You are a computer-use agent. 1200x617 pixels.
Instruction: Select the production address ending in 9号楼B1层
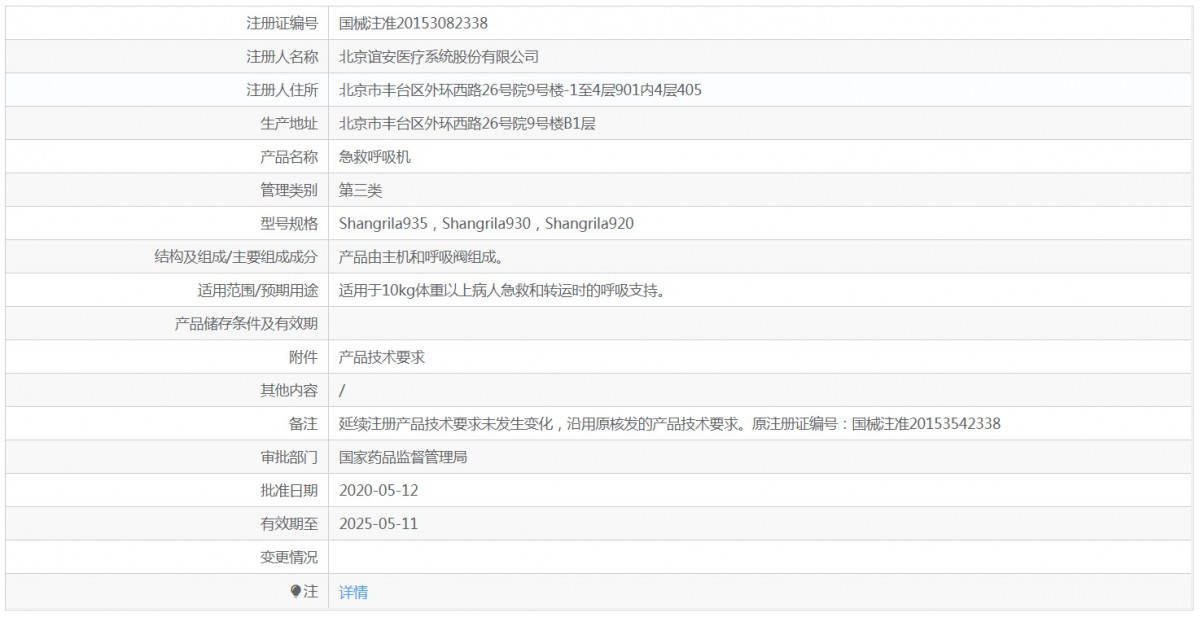tap(467, 124)
